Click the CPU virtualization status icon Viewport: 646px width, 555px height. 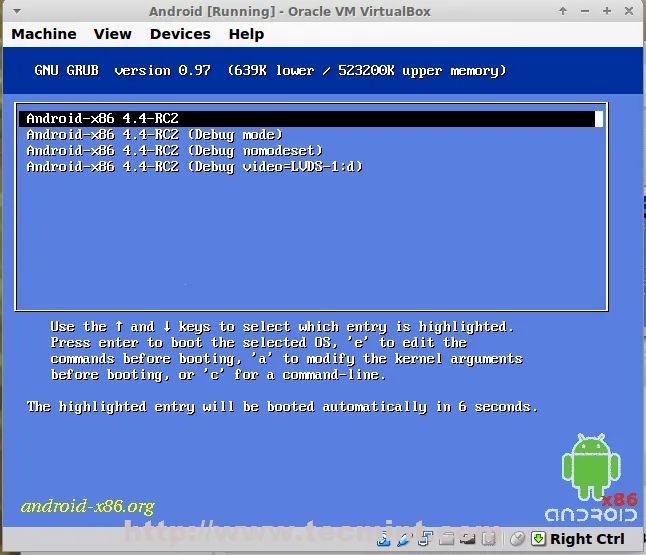[x=489, y=539]
